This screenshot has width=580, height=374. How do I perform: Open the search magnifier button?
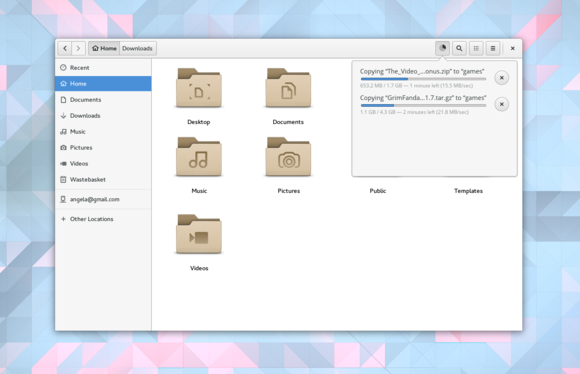[x=459, y=48]
